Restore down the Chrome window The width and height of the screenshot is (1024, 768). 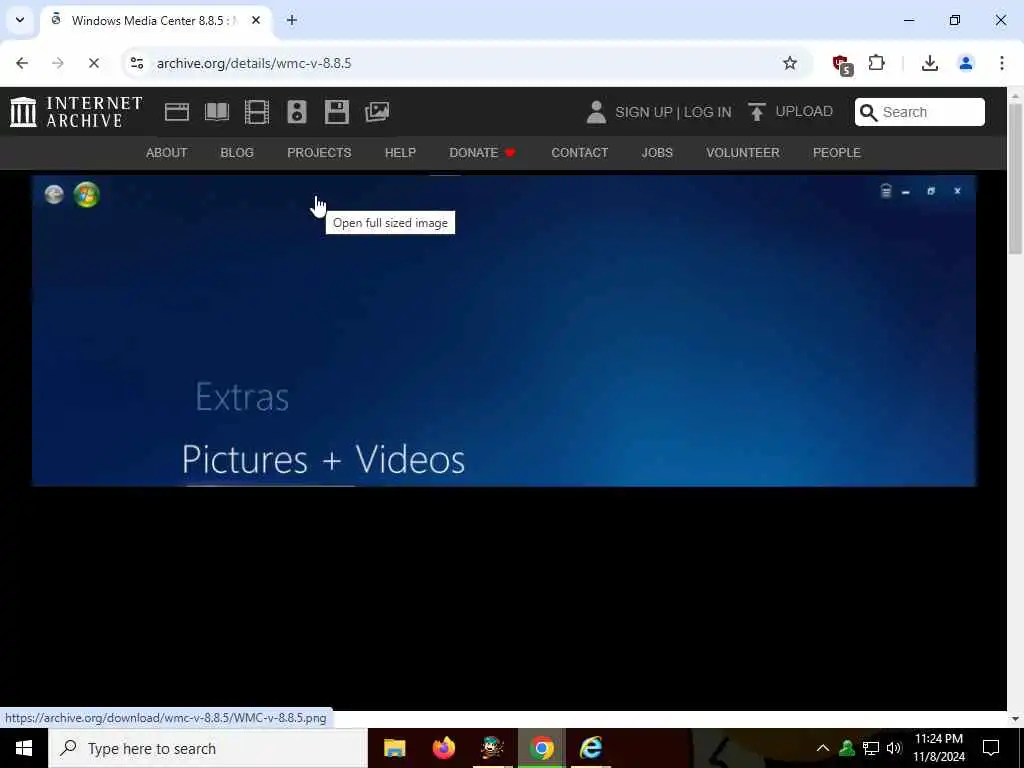point(955,20)
